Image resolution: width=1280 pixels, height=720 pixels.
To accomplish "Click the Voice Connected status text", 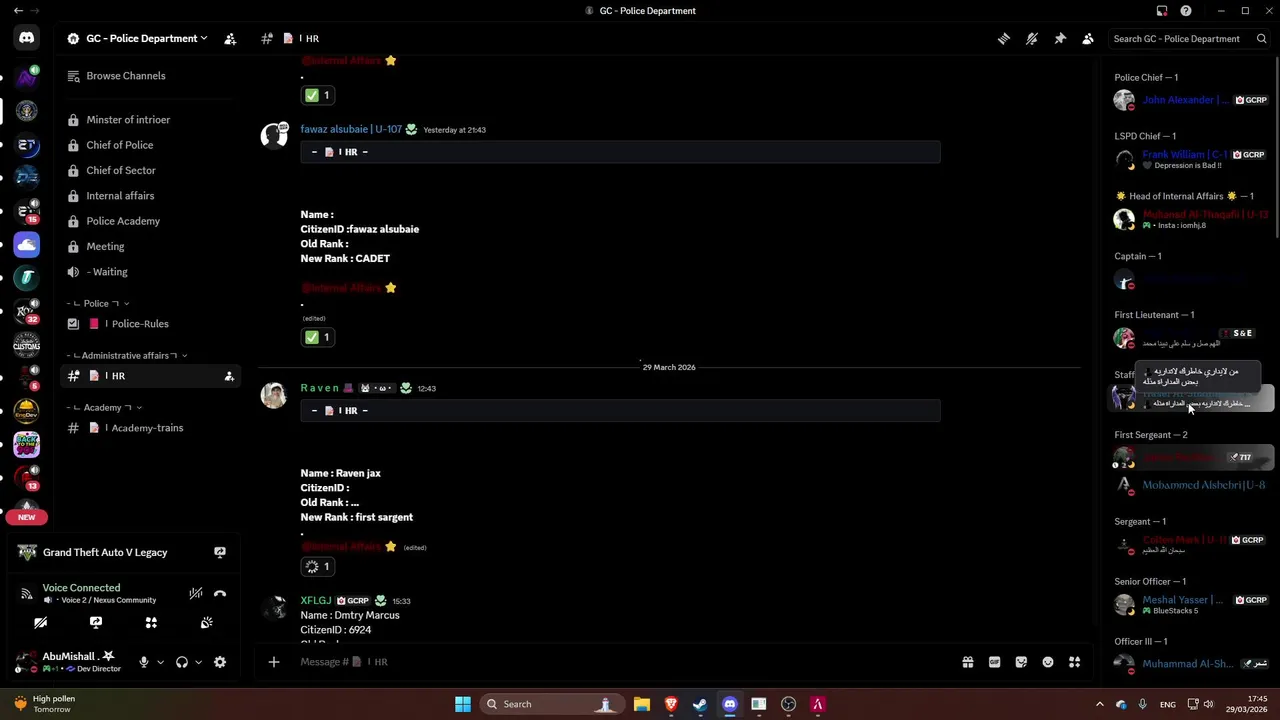I will click(81, 588).
